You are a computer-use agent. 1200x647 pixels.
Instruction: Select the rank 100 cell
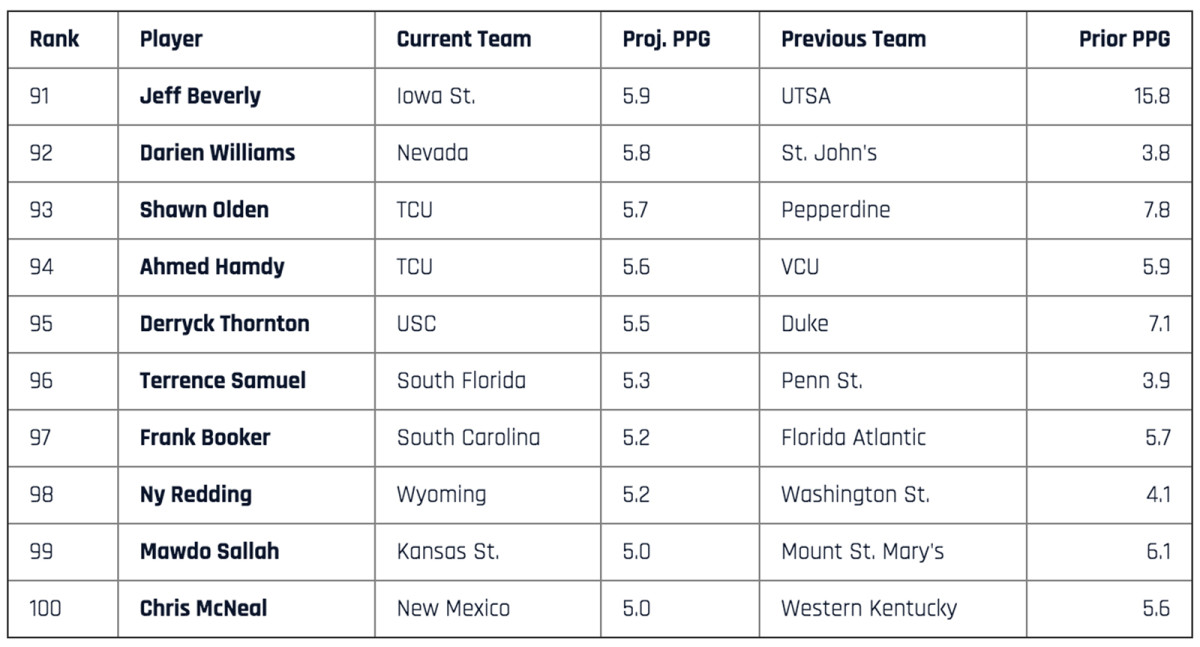point(45,608)
